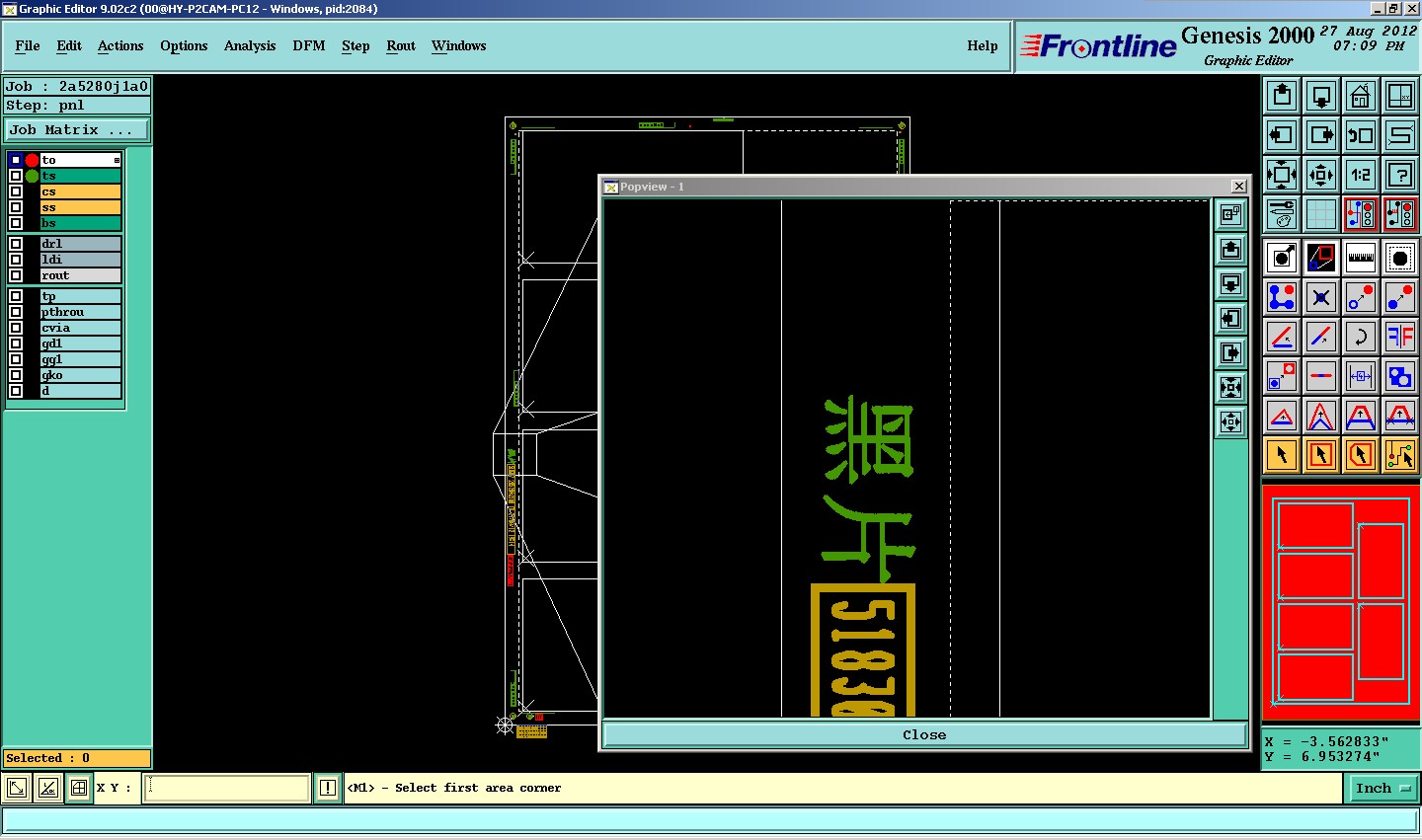Click the zoom out arrows icon
1422x840 pixels.
click(x=1321, y=175)
